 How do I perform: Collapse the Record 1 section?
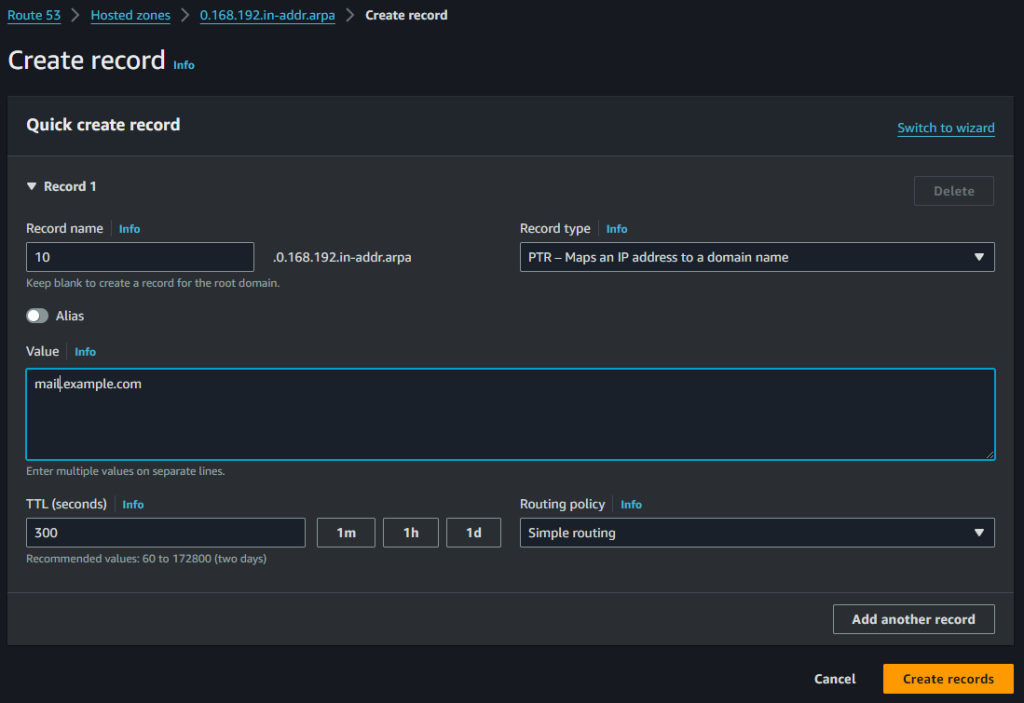click(x=32, y=186)
